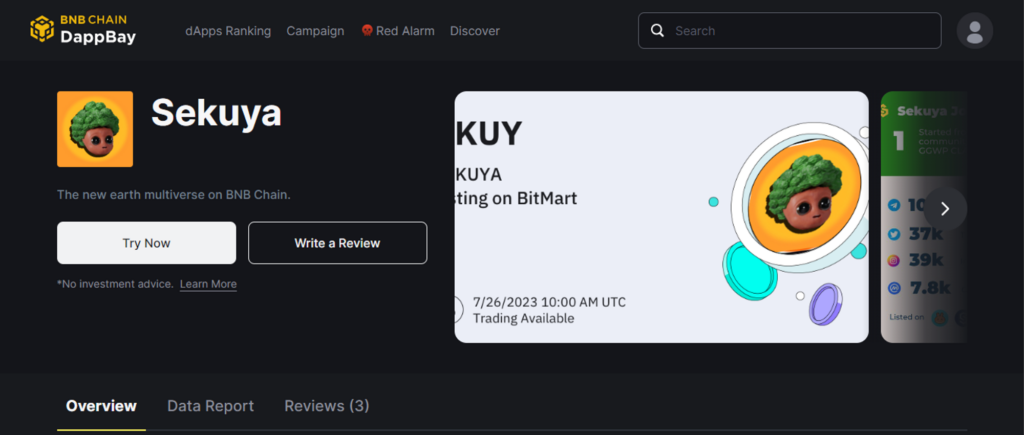Click the BNB Chain DappBay logo
This screenshot has height=435, width=1024.
pyautogui.click(x=83, y=29)
